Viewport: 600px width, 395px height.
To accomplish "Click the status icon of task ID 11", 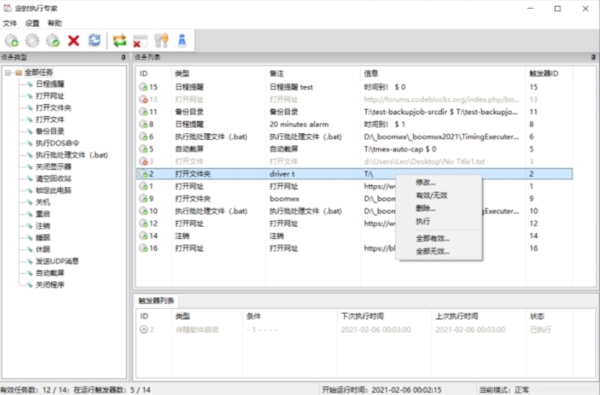I will click(x=143, y=112).
